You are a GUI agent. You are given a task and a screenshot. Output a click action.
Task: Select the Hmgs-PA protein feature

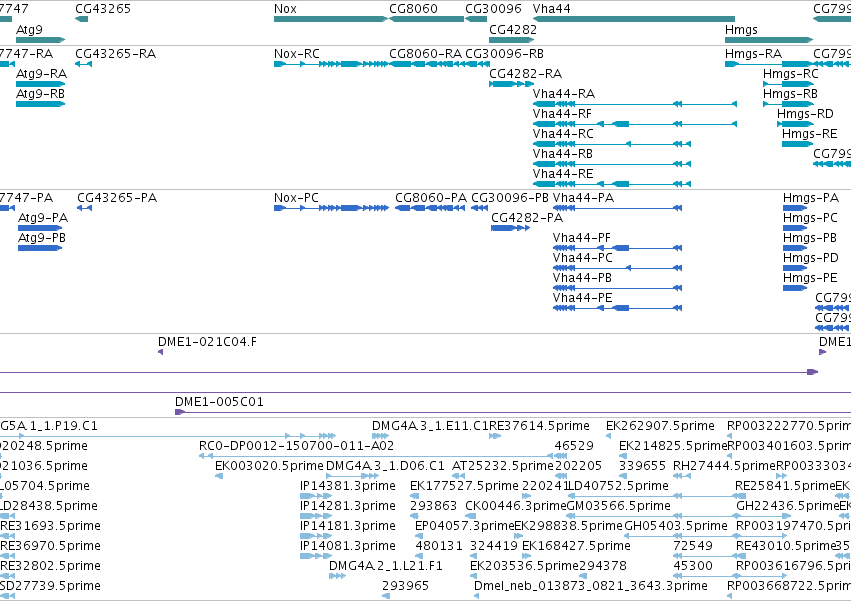click(795, 208)
